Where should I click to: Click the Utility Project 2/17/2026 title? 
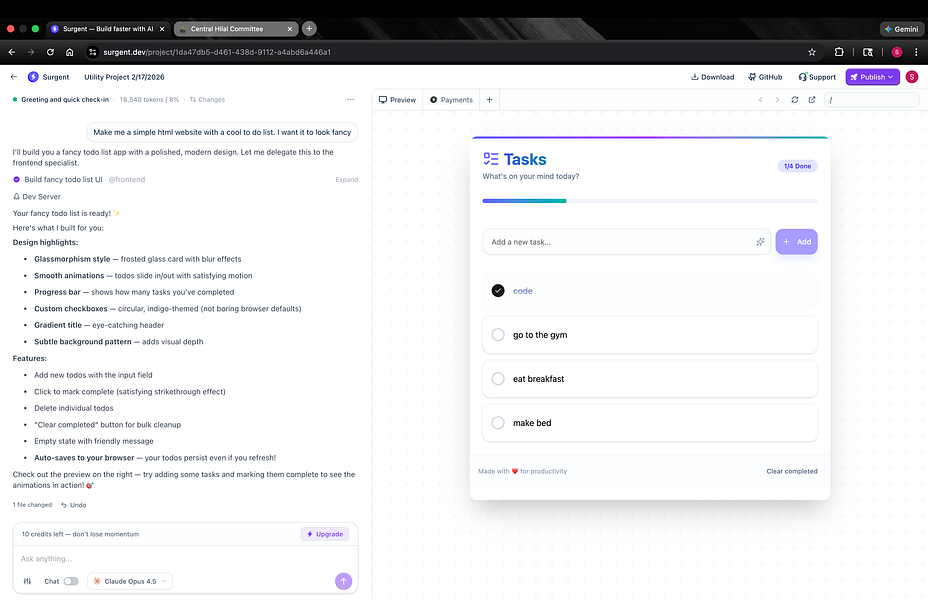[124, 77]
